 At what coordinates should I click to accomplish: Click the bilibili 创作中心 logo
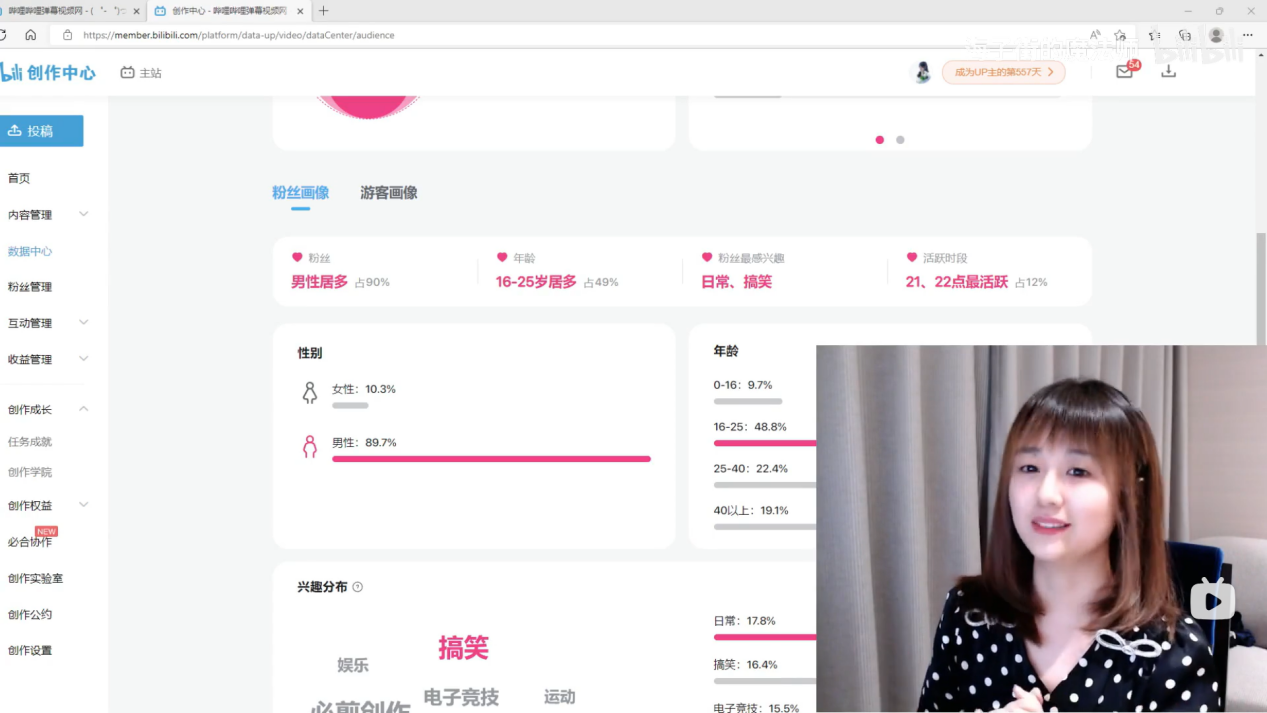point(48,72)
